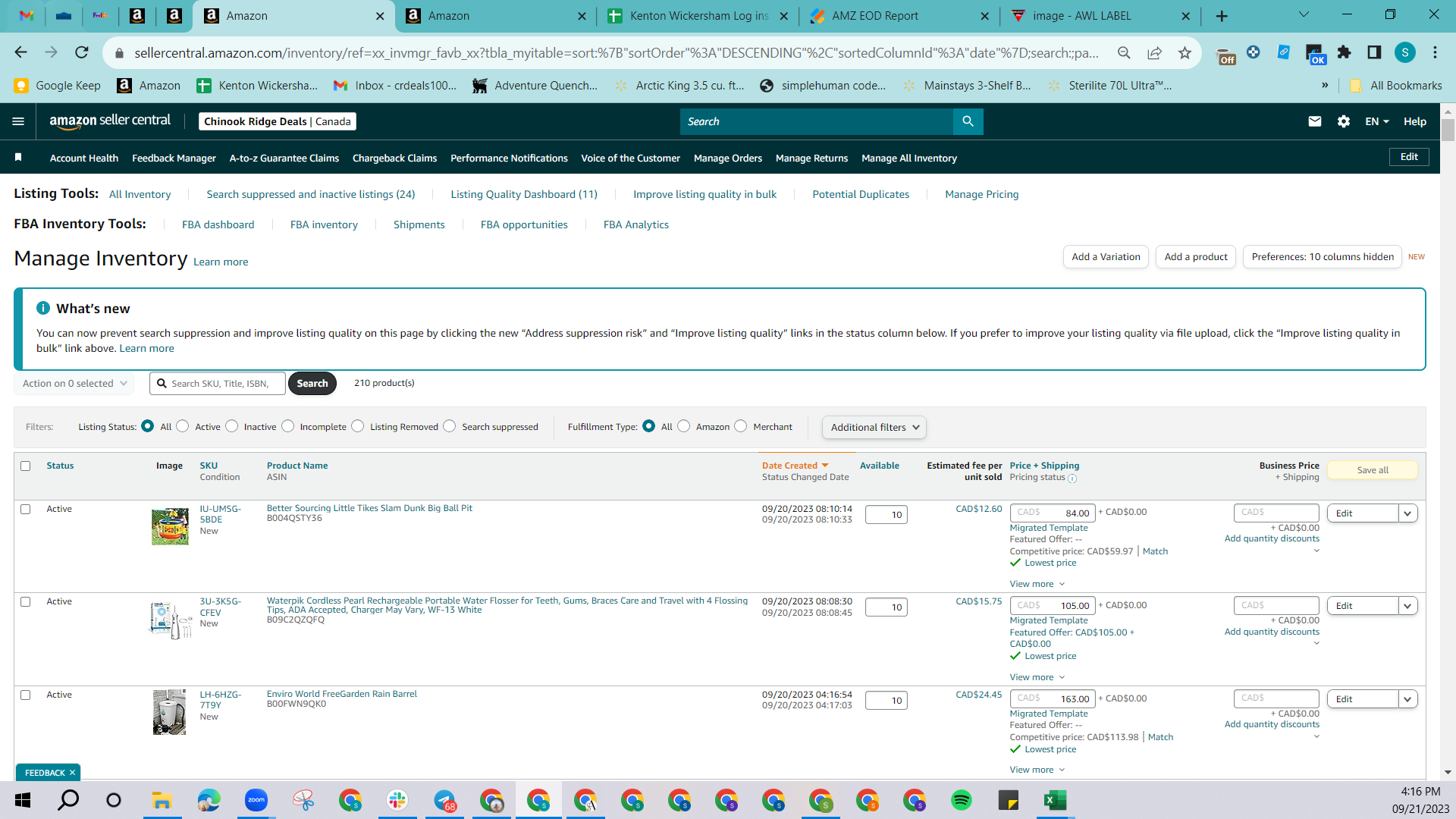The image size is (1456, 819).
Task: Reload the page with the refresh icon
Action: [82, 52]
